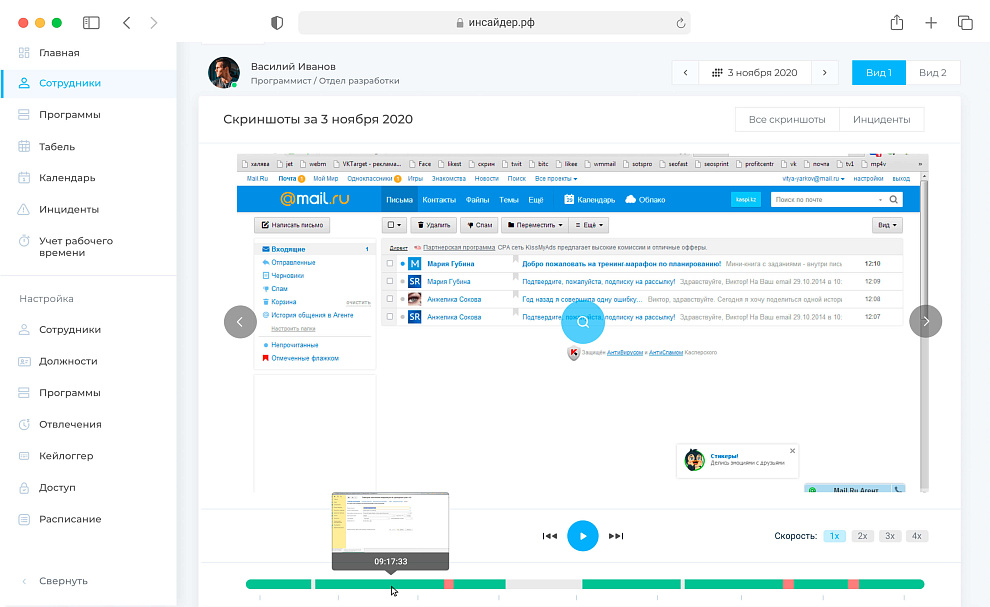Screen dimensions: 990x607
Task: Collapse the sidebar with Свернуть
Action: pyautogui.click(x=63, y=581)
